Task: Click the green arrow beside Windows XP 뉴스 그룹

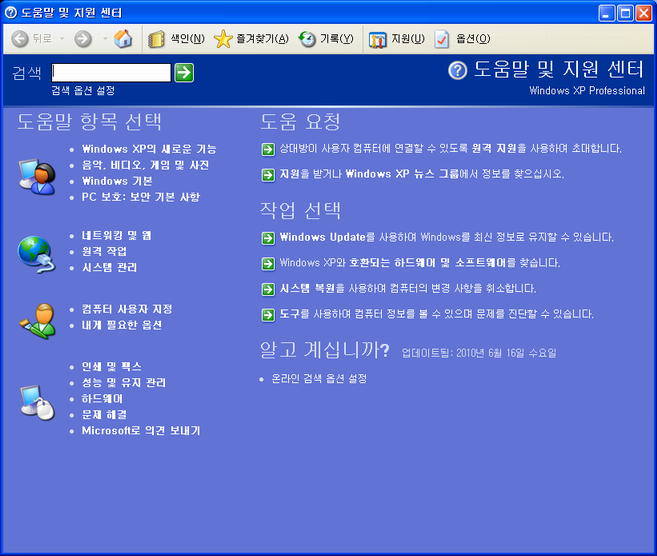Action: pos(268,175)
